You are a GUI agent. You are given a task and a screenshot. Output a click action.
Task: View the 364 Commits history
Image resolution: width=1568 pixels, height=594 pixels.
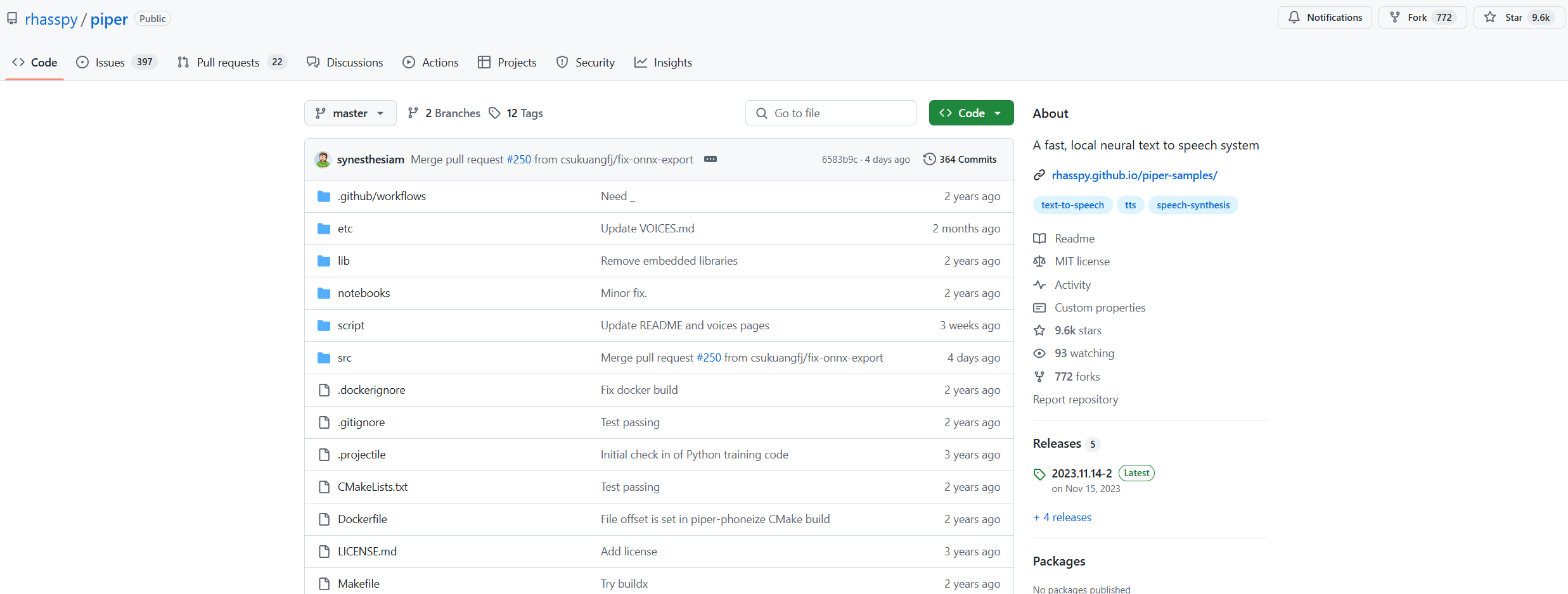(960, 159)
